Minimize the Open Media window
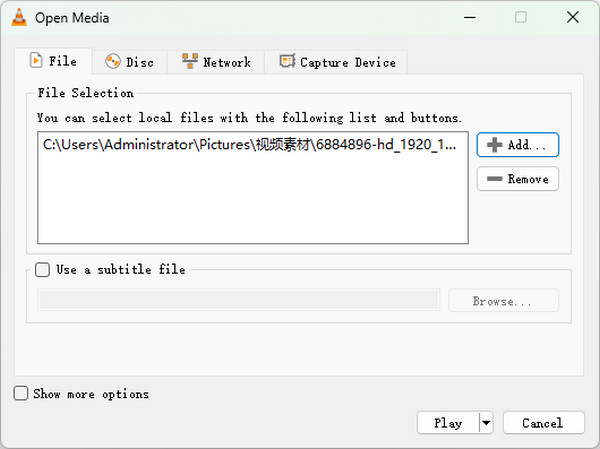The height and width of the screenshot is (449, 600). click(x=470, y=17)
